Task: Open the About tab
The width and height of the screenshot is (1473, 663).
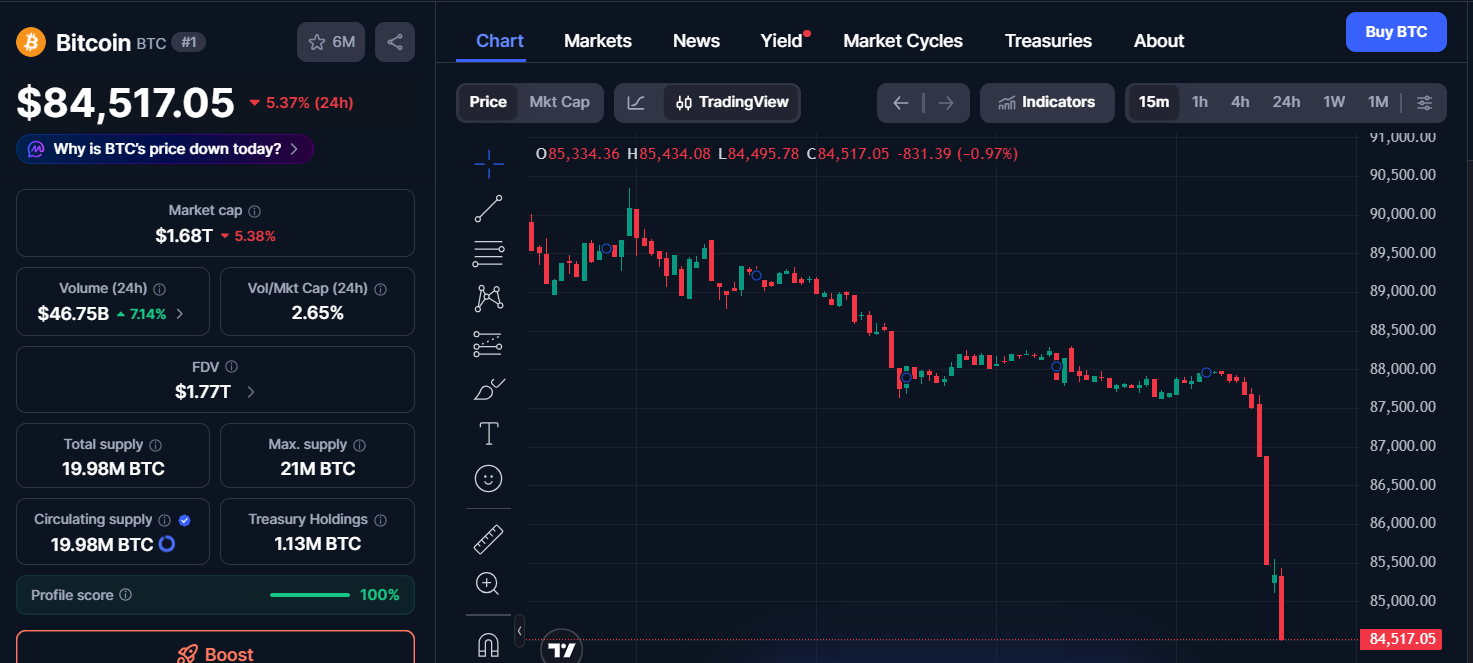Action: tap(1159, 41)
